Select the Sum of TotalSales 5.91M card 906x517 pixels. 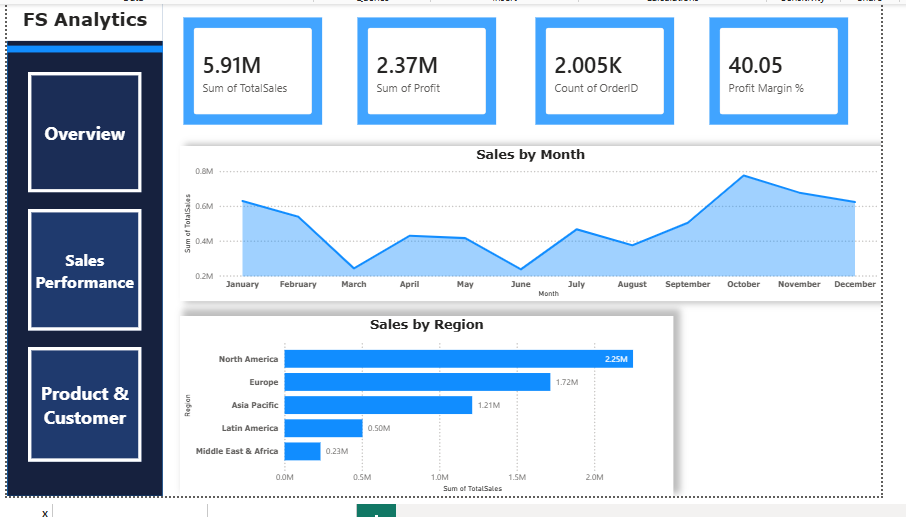pos(253,71)
